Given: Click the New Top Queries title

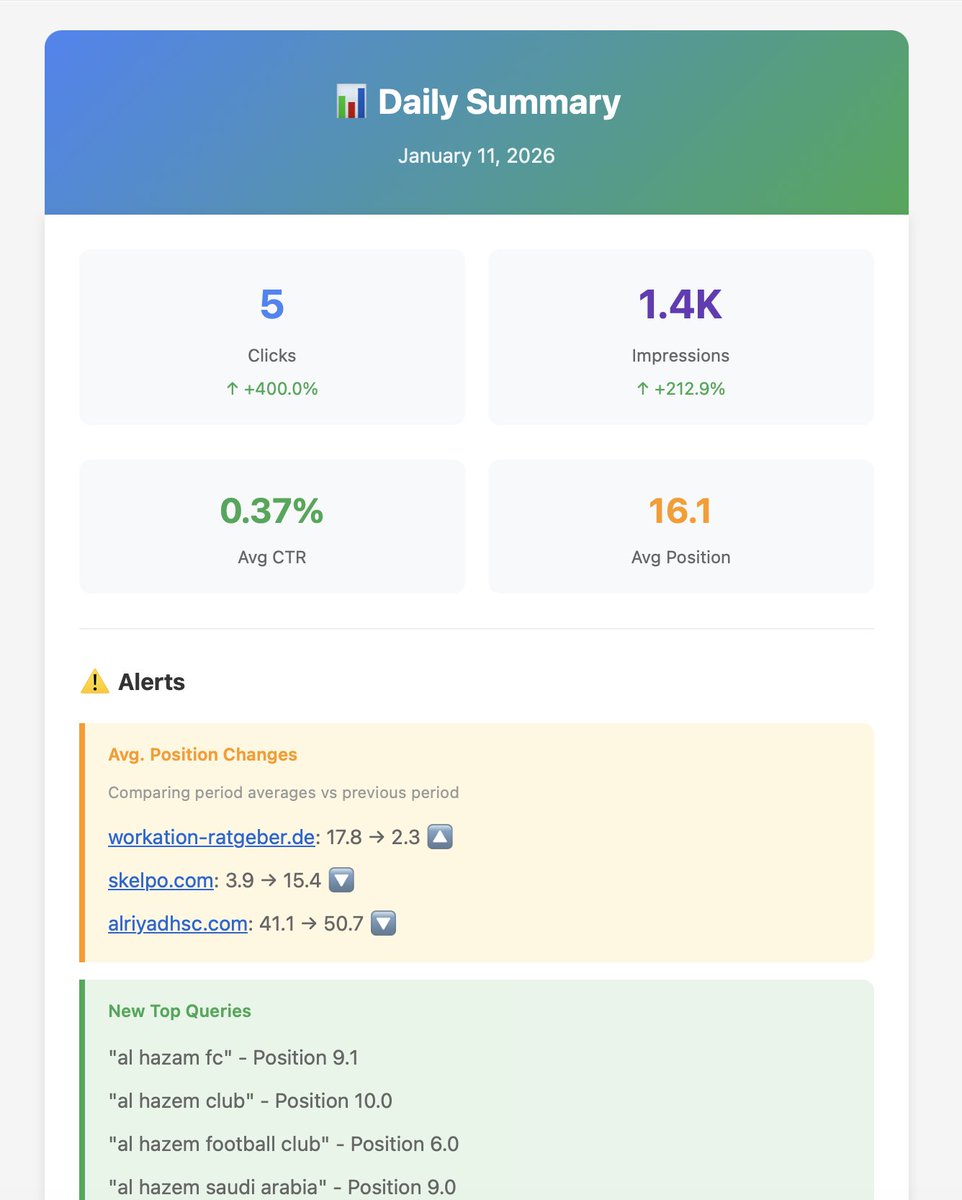Looking at the screenshot, I should (x=180, y=1011).
